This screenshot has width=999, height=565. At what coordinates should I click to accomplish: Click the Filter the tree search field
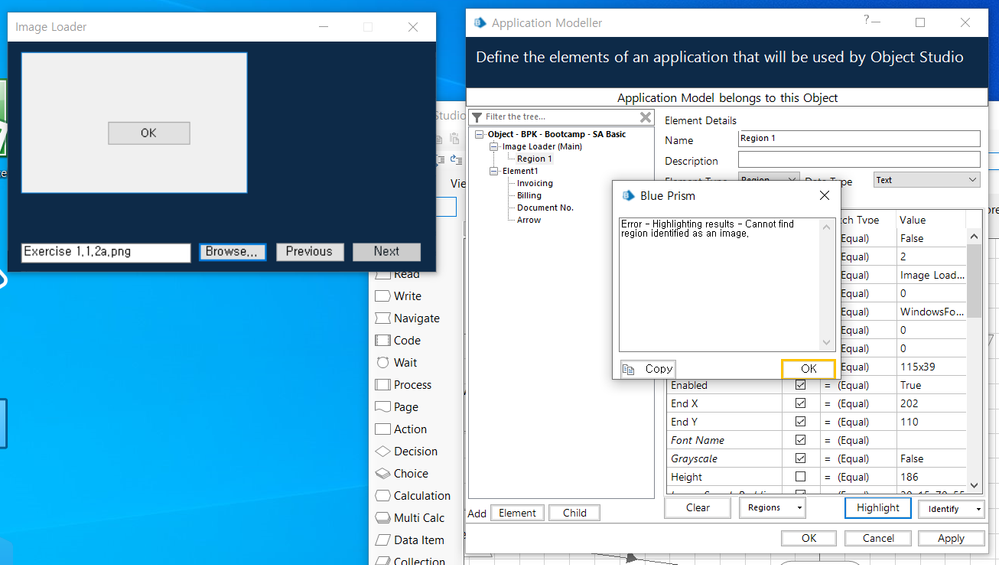(x=561, y=117)
